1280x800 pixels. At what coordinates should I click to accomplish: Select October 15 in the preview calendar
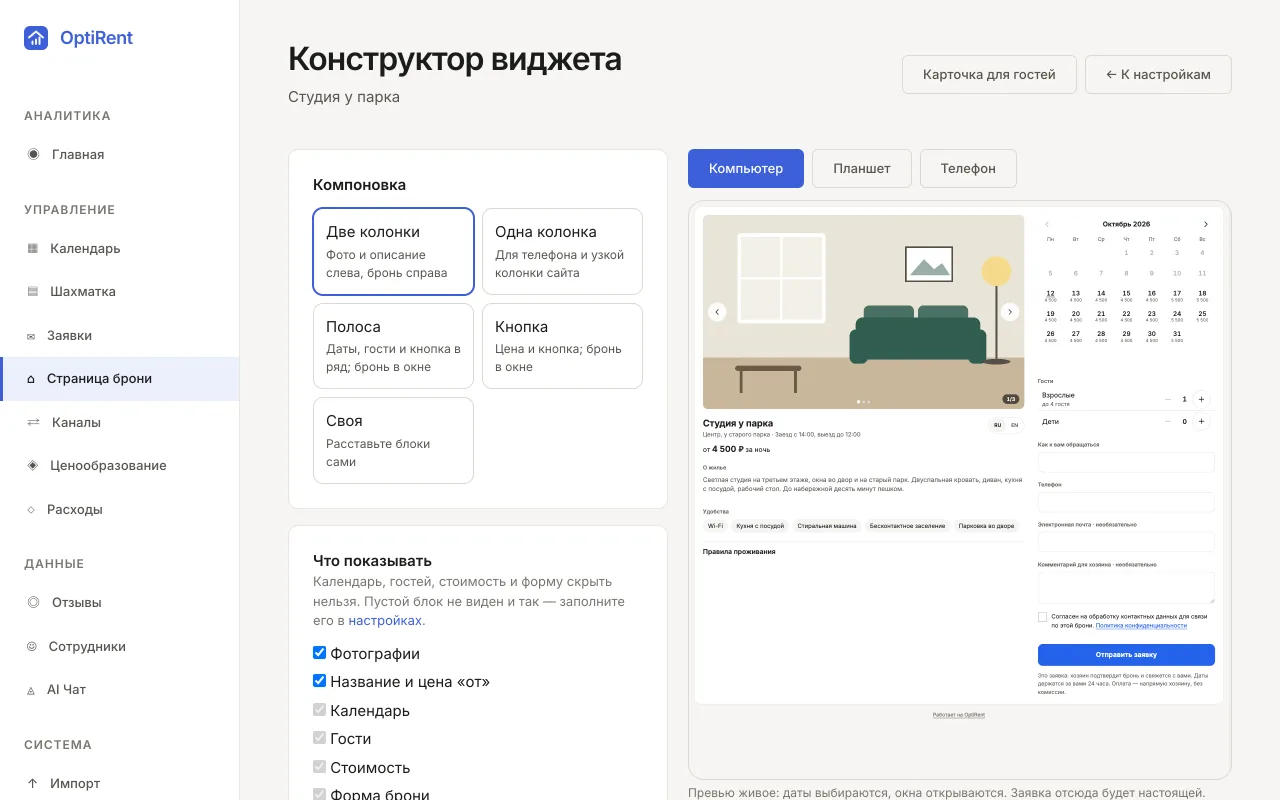[x=1126, y=295]
